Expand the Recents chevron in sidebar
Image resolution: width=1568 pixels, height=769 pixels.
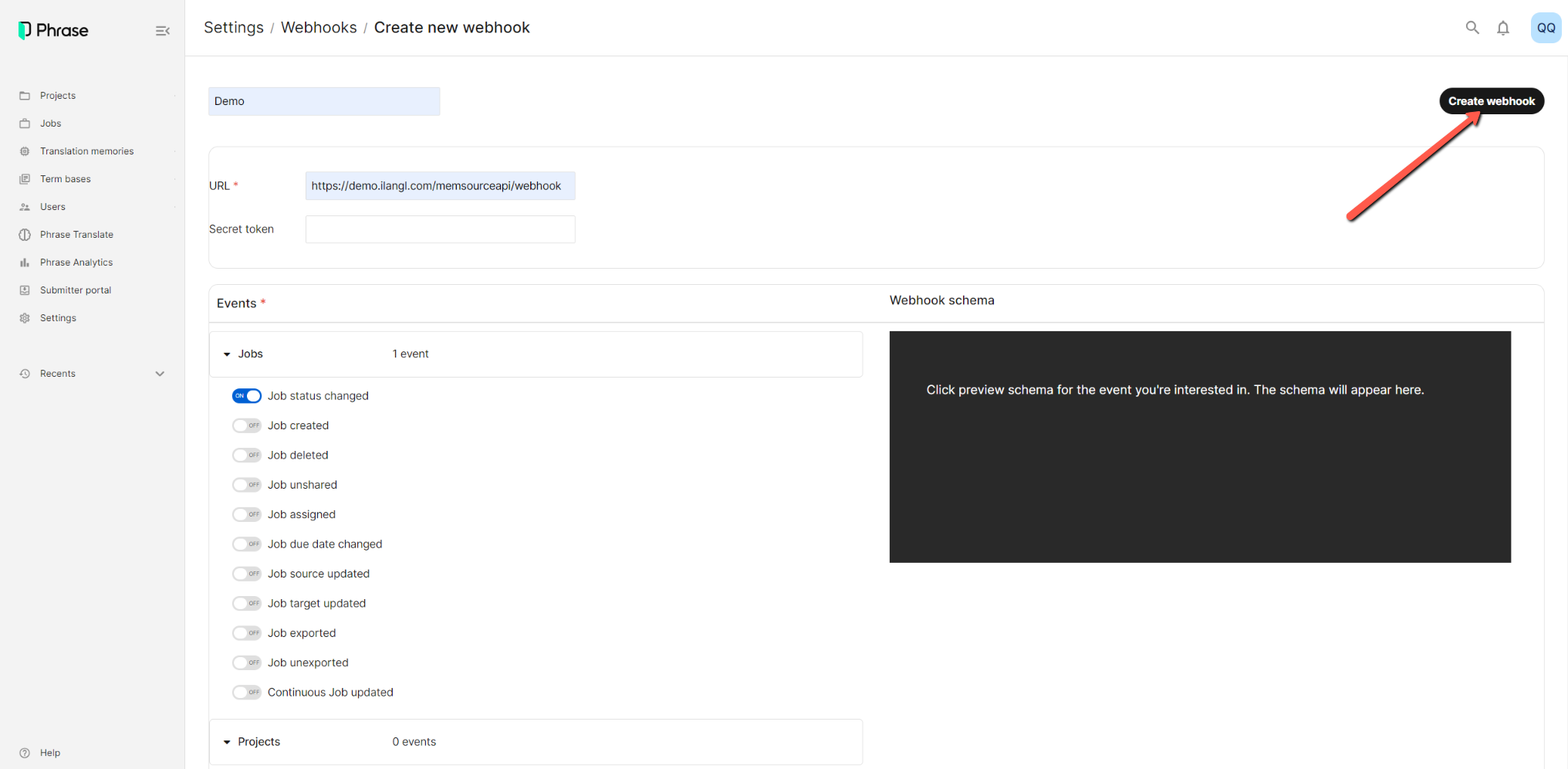160,374
